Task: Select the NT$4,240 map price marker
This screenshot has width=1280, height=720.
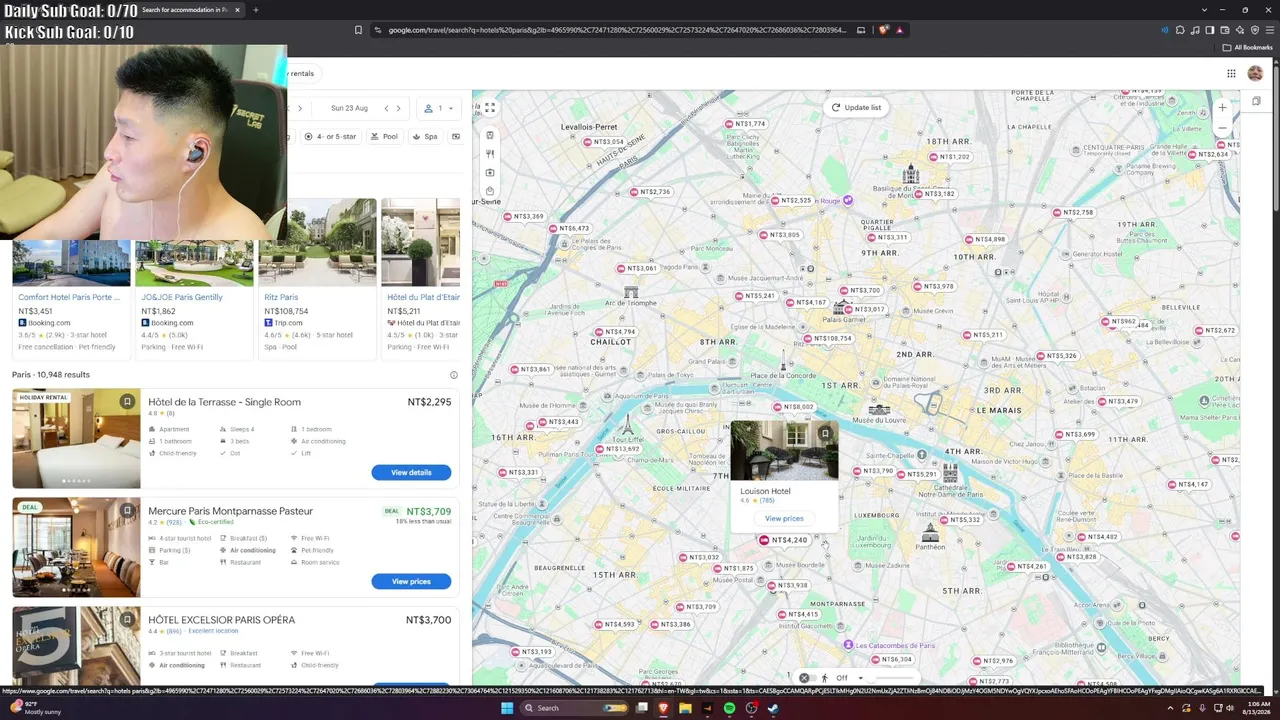Action: point(783,540)
